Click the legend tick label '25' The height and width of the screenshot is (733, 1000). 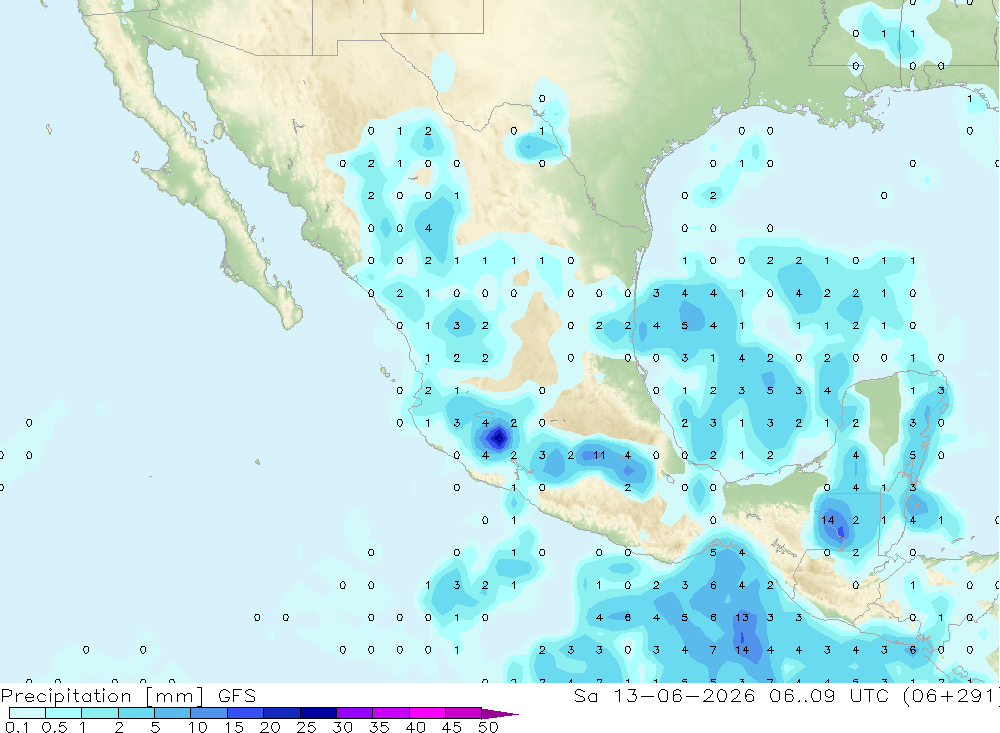(x=307, y=727)
